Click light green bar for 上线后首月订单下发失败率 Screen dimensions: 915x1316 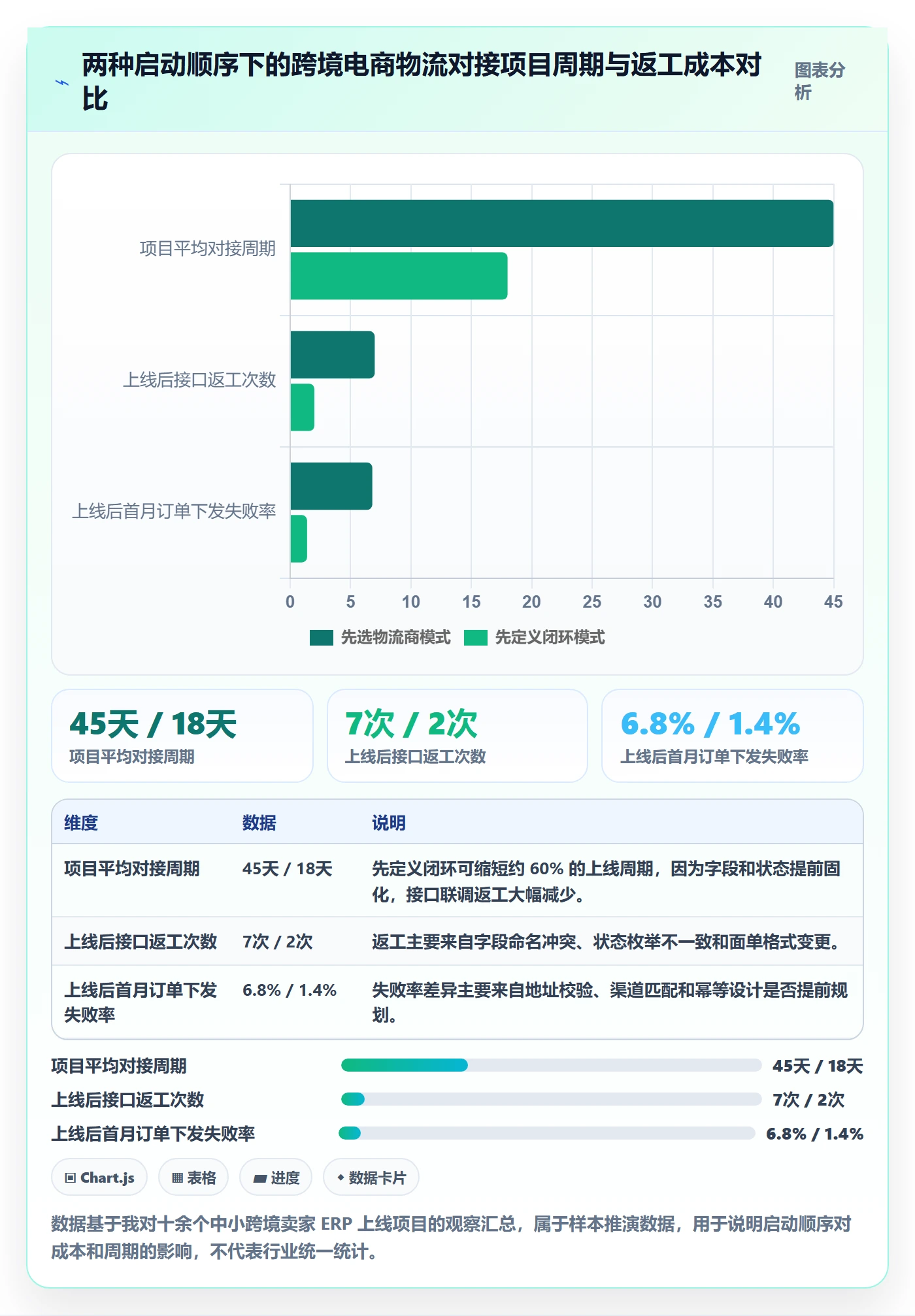tap(299, 538)
